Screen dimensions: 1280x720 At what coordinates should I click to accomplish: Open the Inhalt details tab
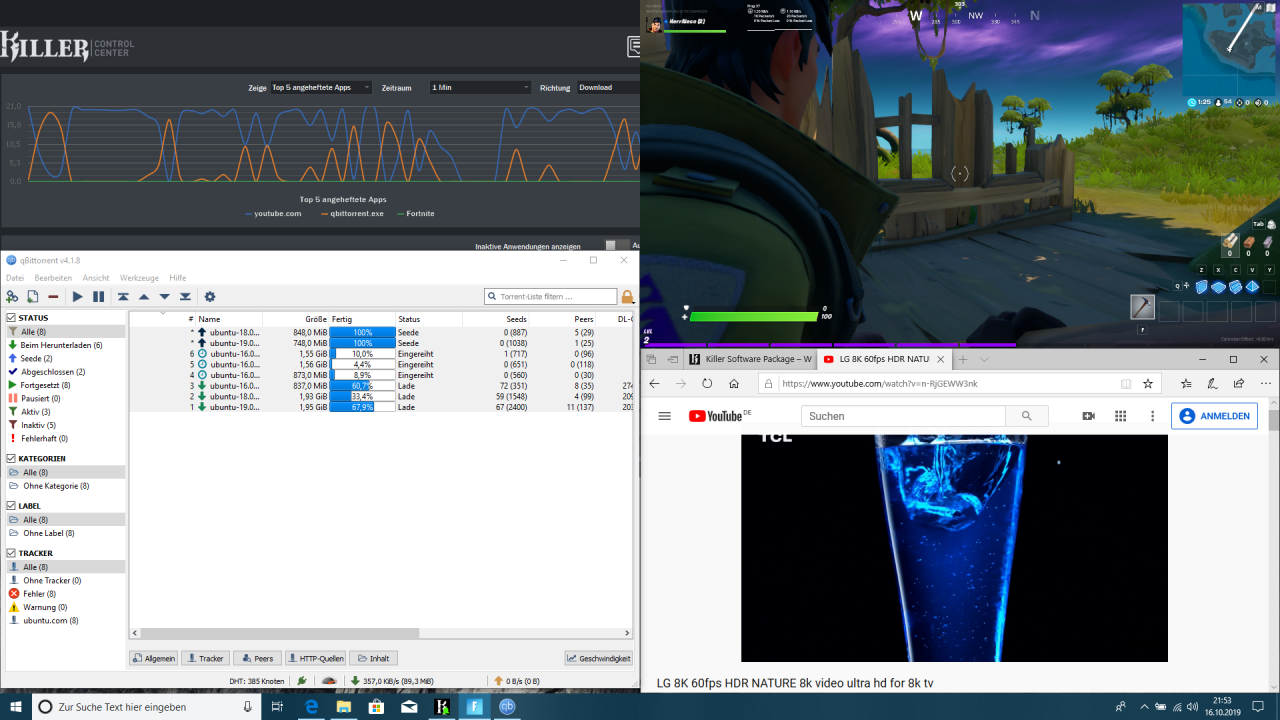tap(373, 658)
